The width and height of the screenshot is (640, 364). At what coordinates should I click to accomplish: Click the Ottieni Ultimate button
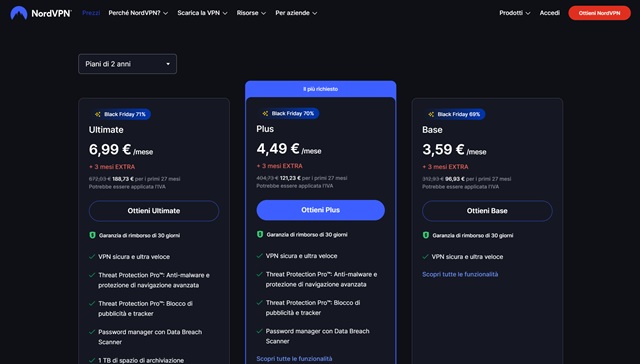coord(154,211)
